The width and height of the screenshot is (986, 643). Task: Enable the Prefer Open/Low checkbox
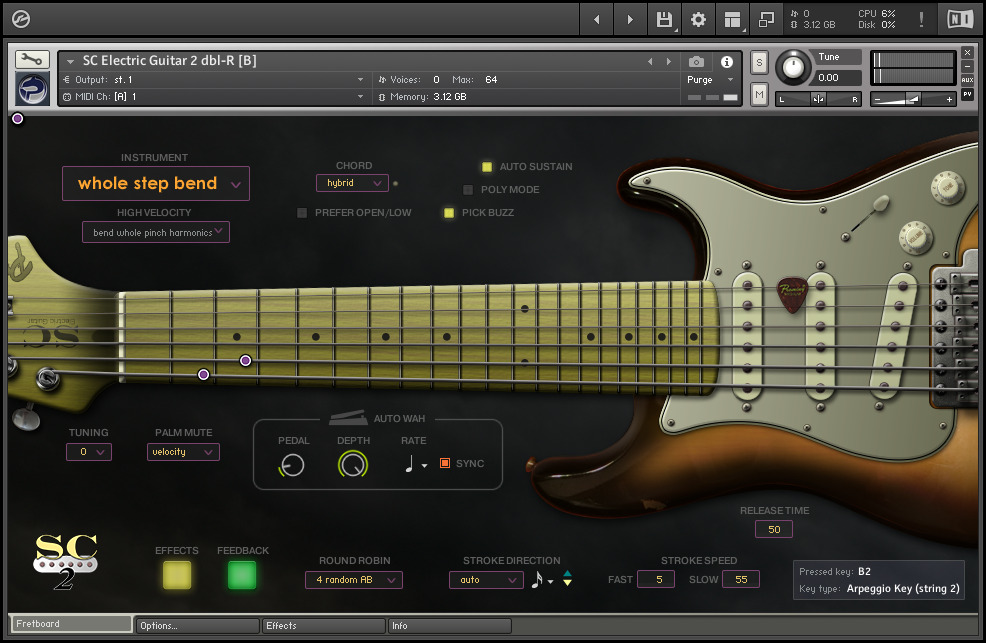pyautogui.click(x=302, y=213)
